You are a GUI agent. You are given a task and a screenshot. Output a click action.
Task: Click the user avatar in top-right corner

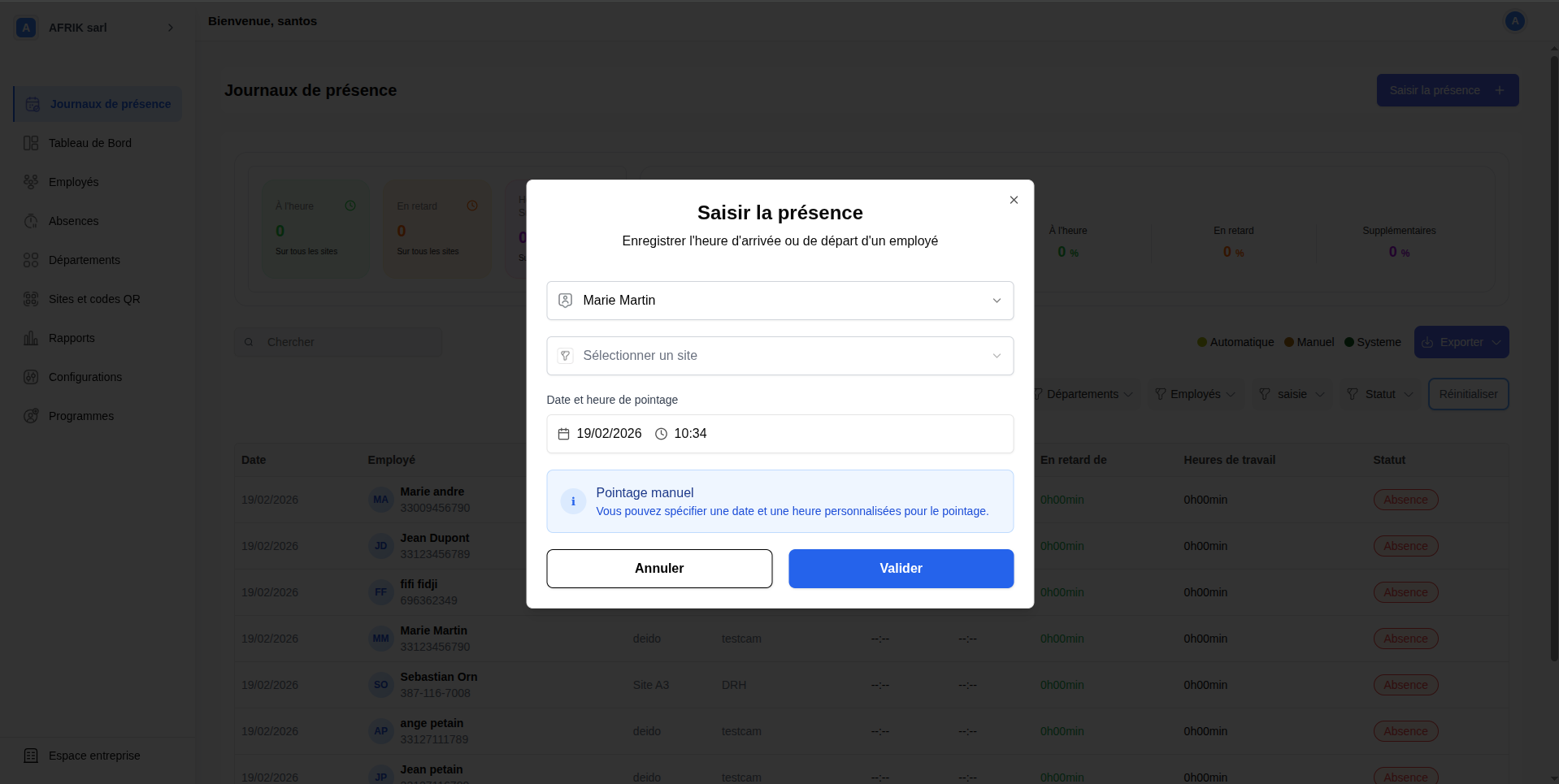(1514, 21)
